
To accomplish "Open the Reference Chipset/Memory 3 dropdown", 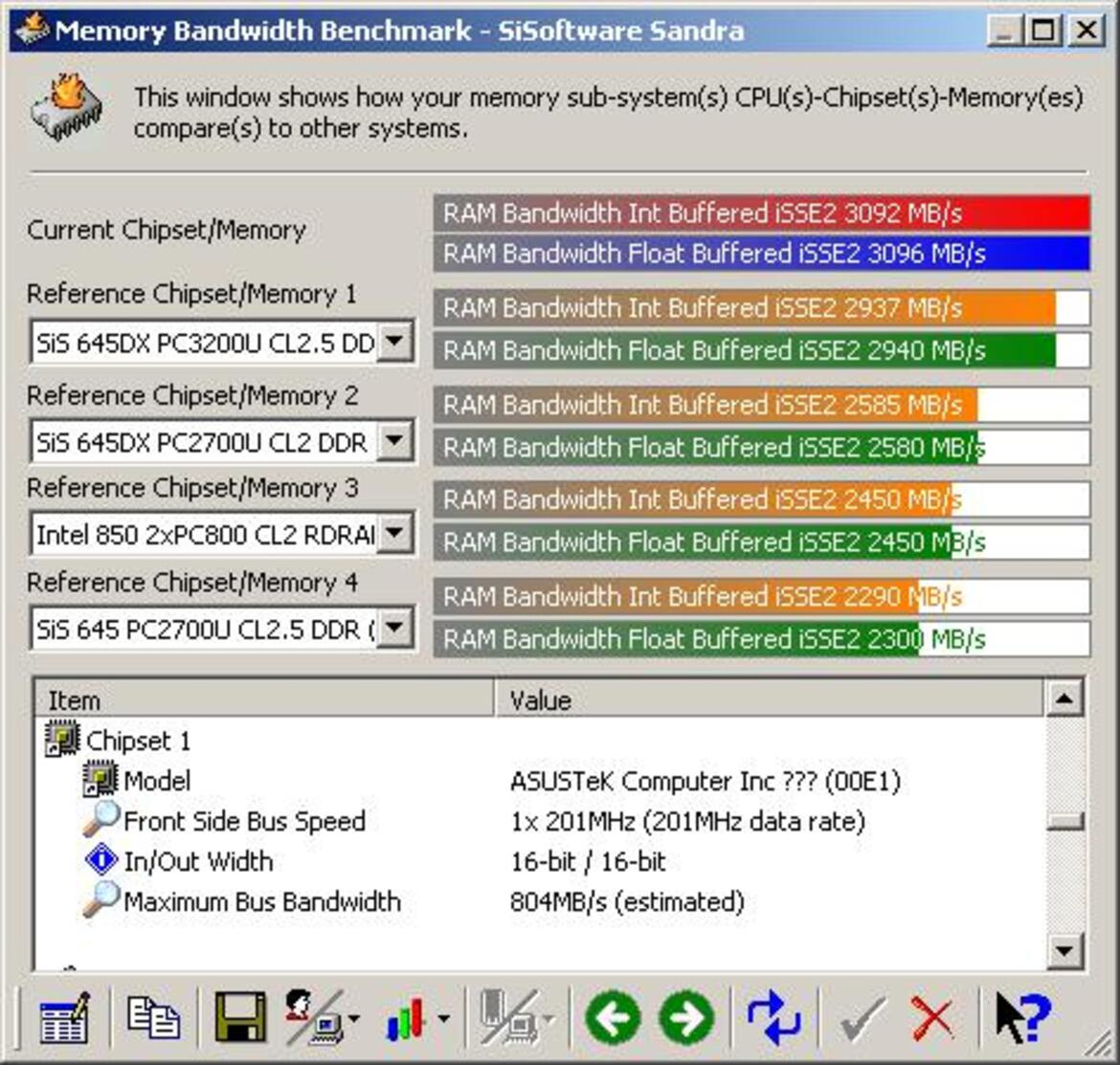I will 395,533.
